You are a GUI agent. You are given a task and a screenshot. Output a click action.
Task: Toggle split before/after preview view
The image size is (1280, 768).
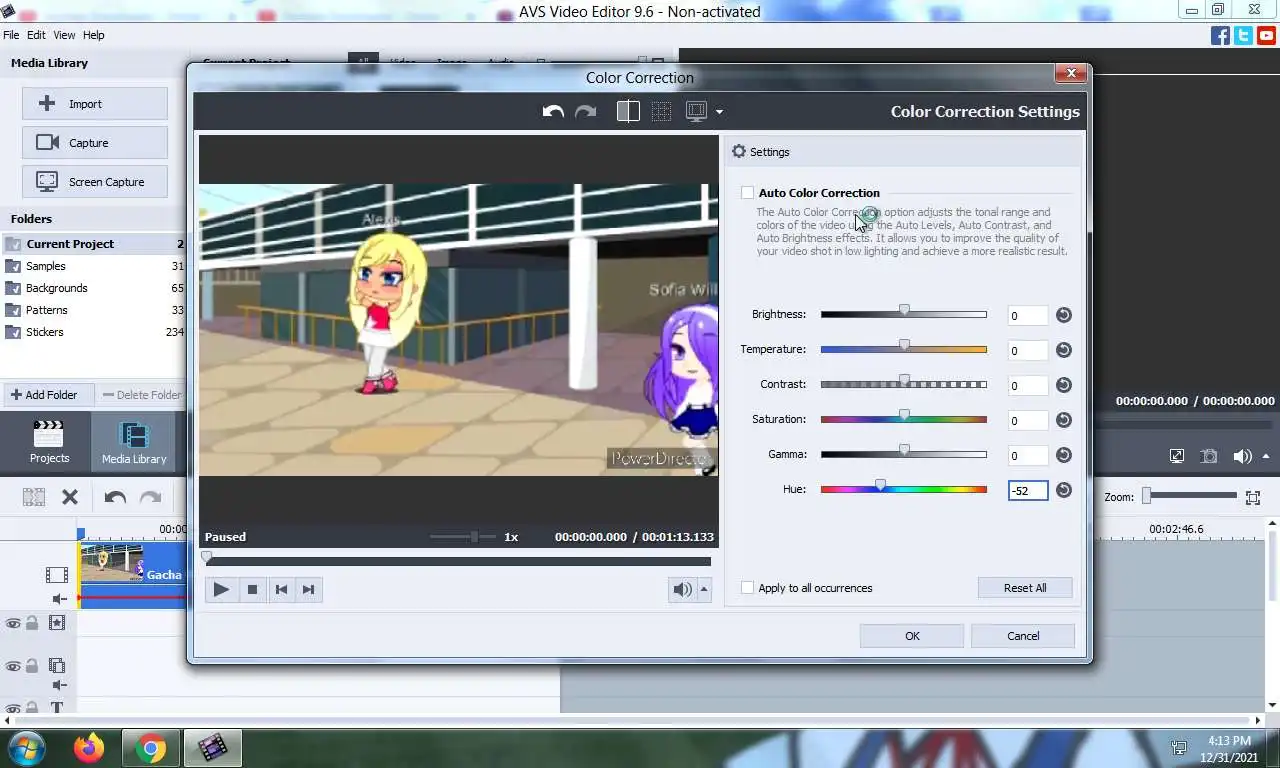tap(628, 112)
